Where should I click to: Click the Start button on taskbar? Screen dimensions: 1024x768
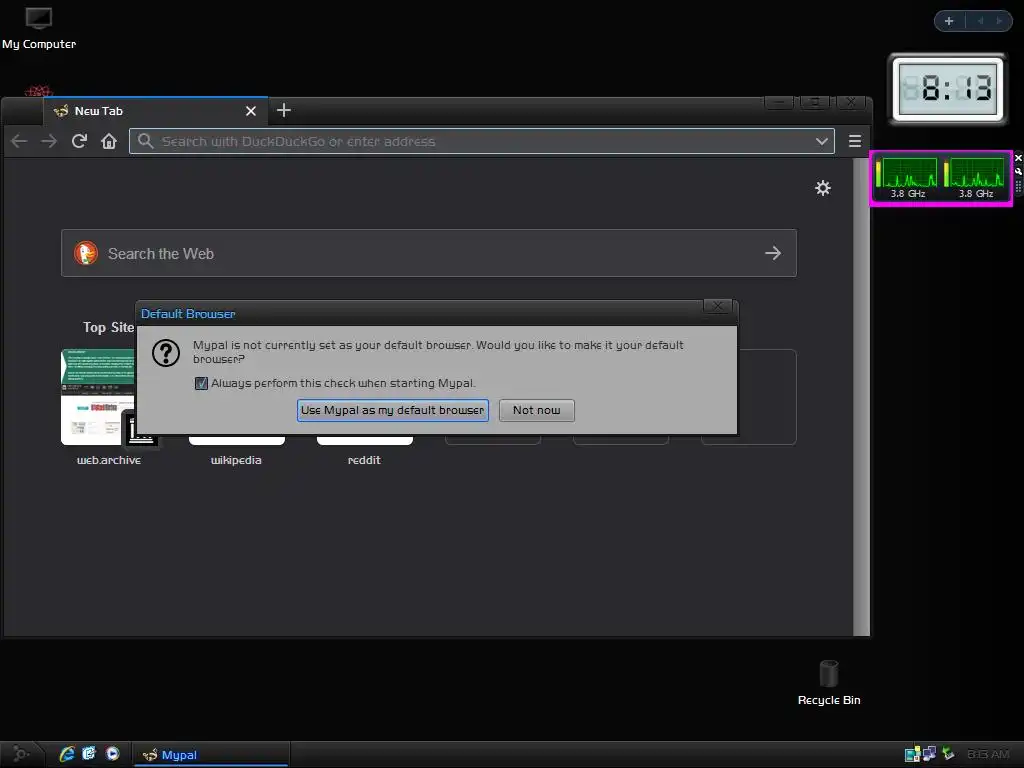21,754
